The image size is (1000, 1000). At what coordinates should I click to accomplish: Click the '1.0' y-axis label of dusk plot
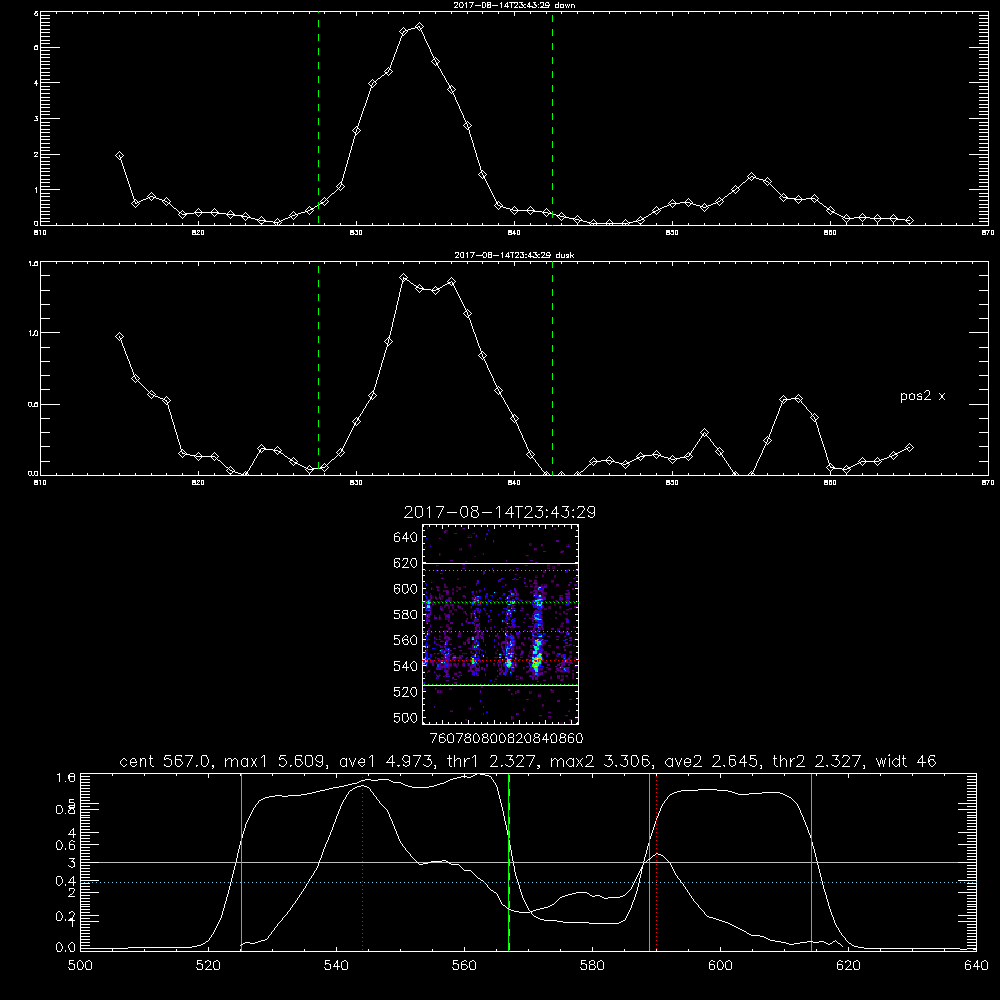tap(34, 333)
